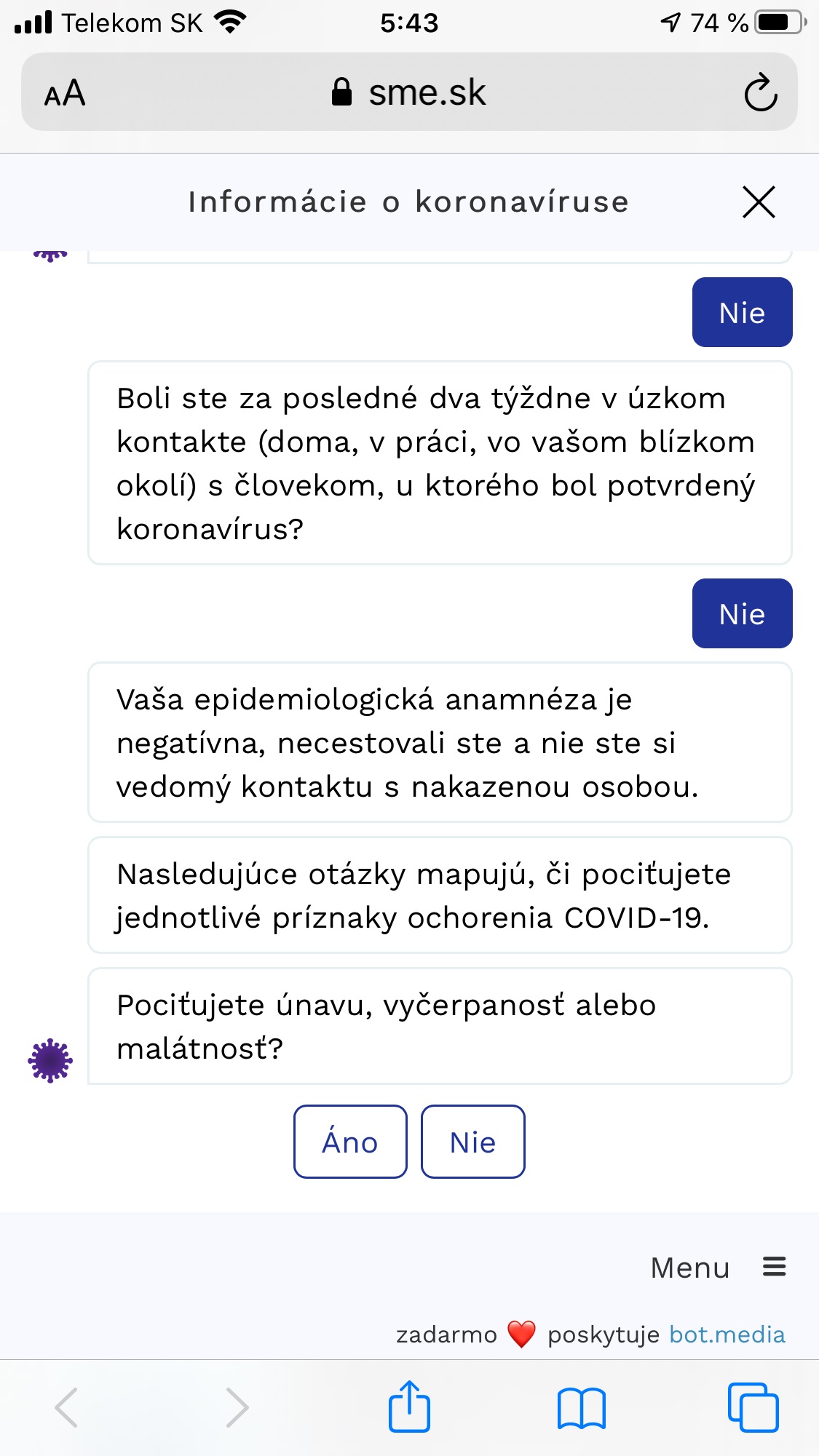Viewport: 819px width, 1456px height.
Task: Show open tabs in Safari
Action: pyautogui.click(x=753, y=1407)
